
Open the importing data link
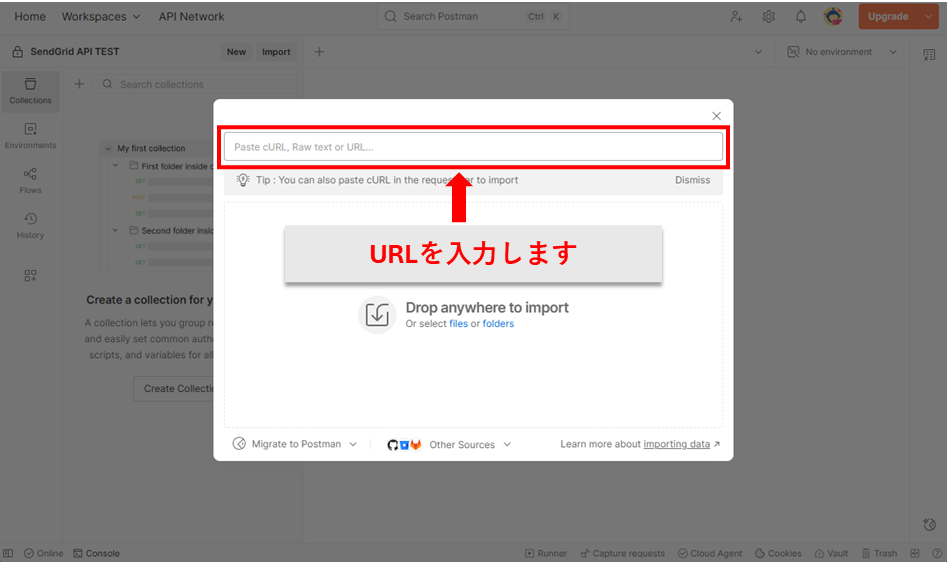point(676,444)
